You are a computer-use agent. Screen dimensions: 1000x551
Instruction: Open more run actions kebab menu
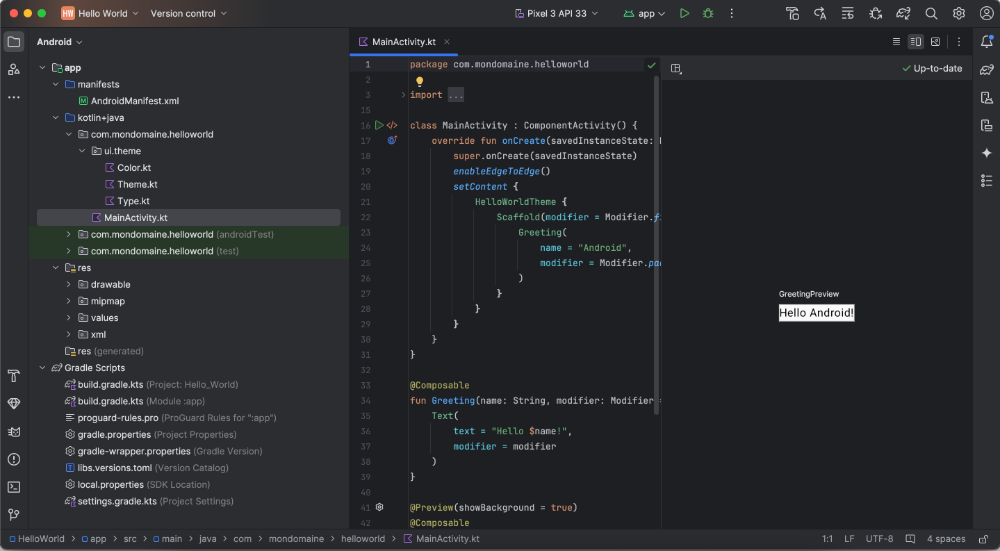[x=732, y=13]
